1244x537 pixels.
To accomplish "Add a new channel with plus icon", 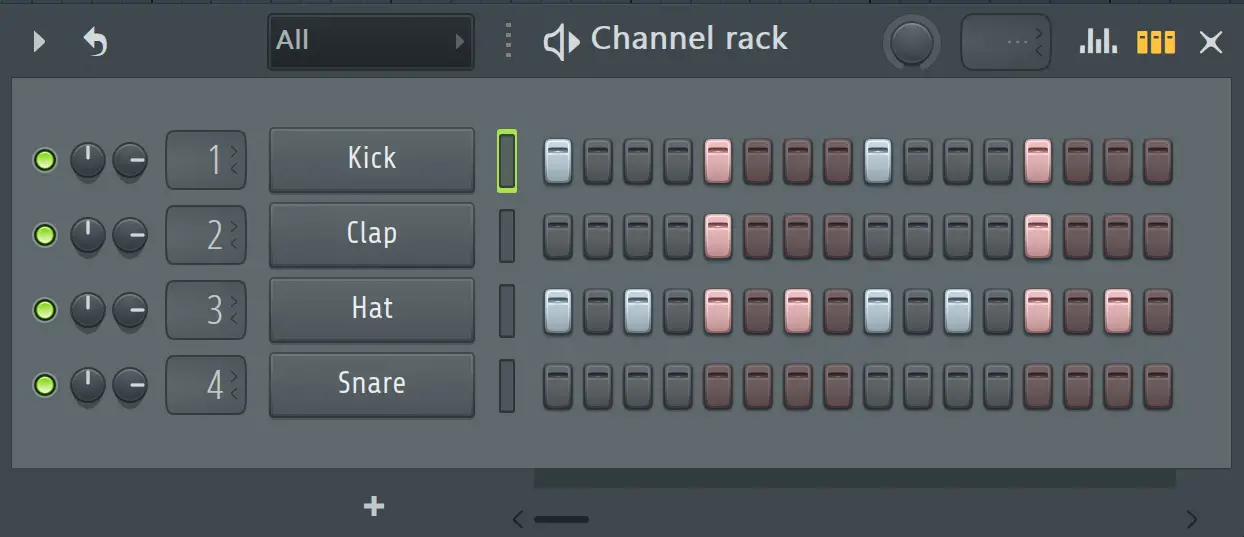I will click(x=374, y=507).
